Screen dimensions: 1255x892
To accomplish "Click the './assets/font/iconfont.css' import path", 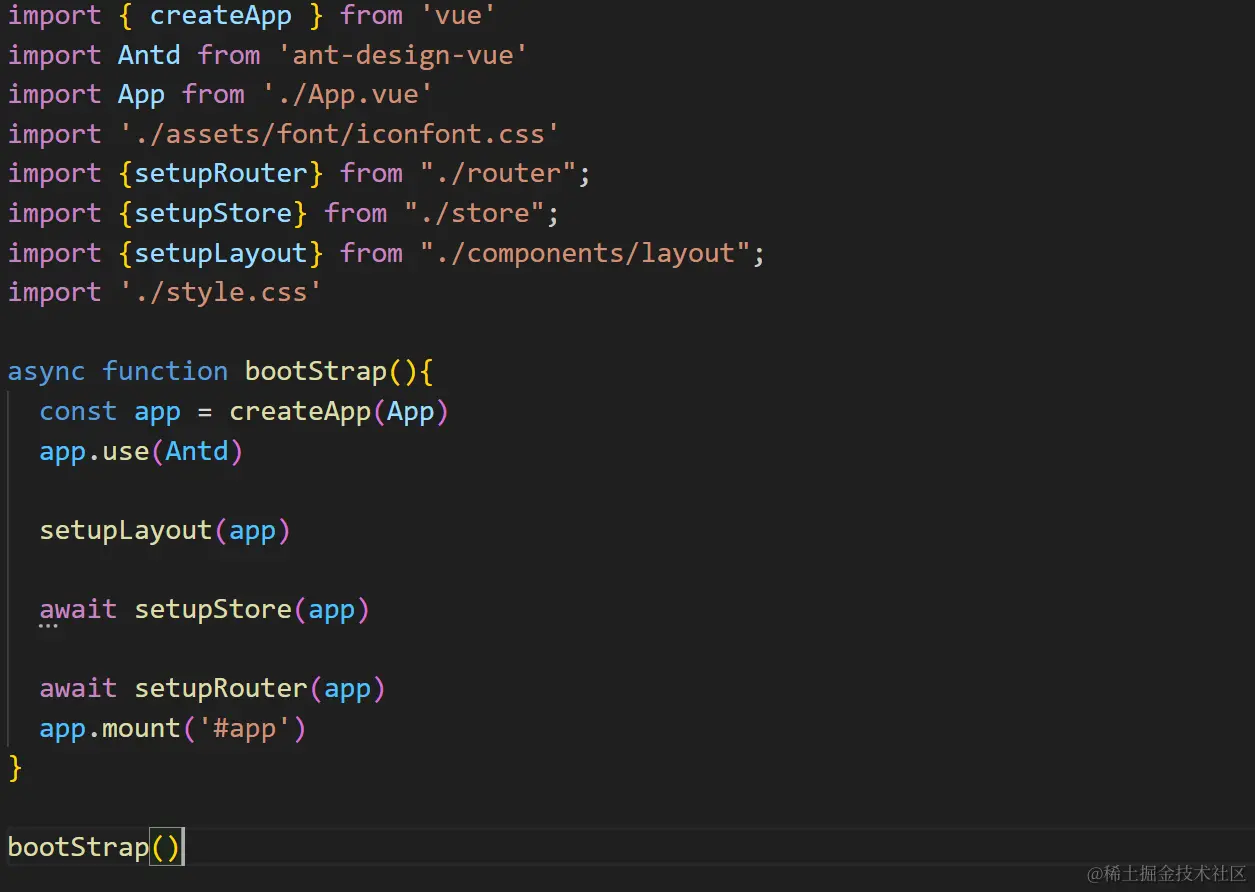I will click(x=340, y=134).
